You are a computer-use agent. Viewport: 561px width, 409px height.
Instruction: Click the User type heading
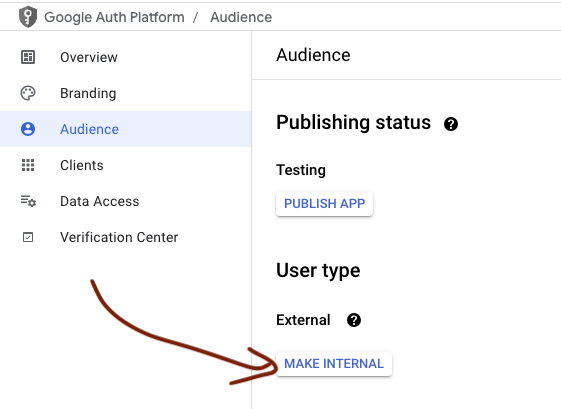(318, 271)
